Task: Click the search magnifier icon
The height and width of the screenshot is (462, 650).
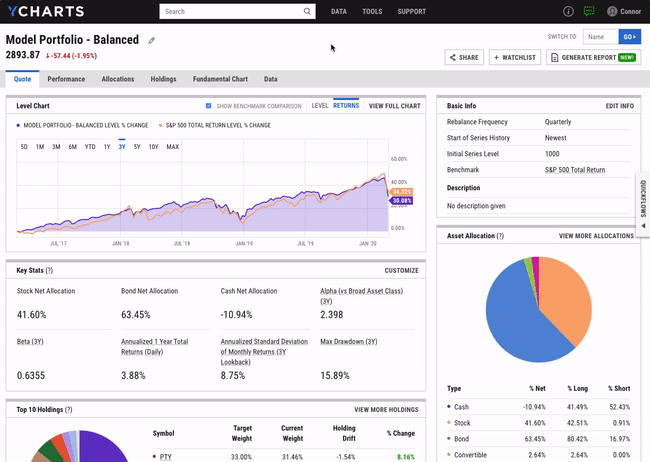Action: tap(307, 11)
